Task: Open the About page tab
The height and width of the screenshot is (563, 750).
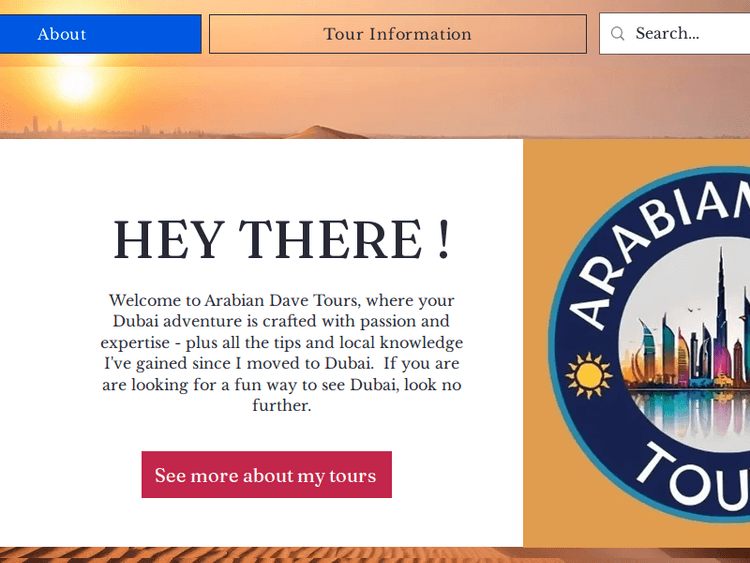Action: click(100, 34)
